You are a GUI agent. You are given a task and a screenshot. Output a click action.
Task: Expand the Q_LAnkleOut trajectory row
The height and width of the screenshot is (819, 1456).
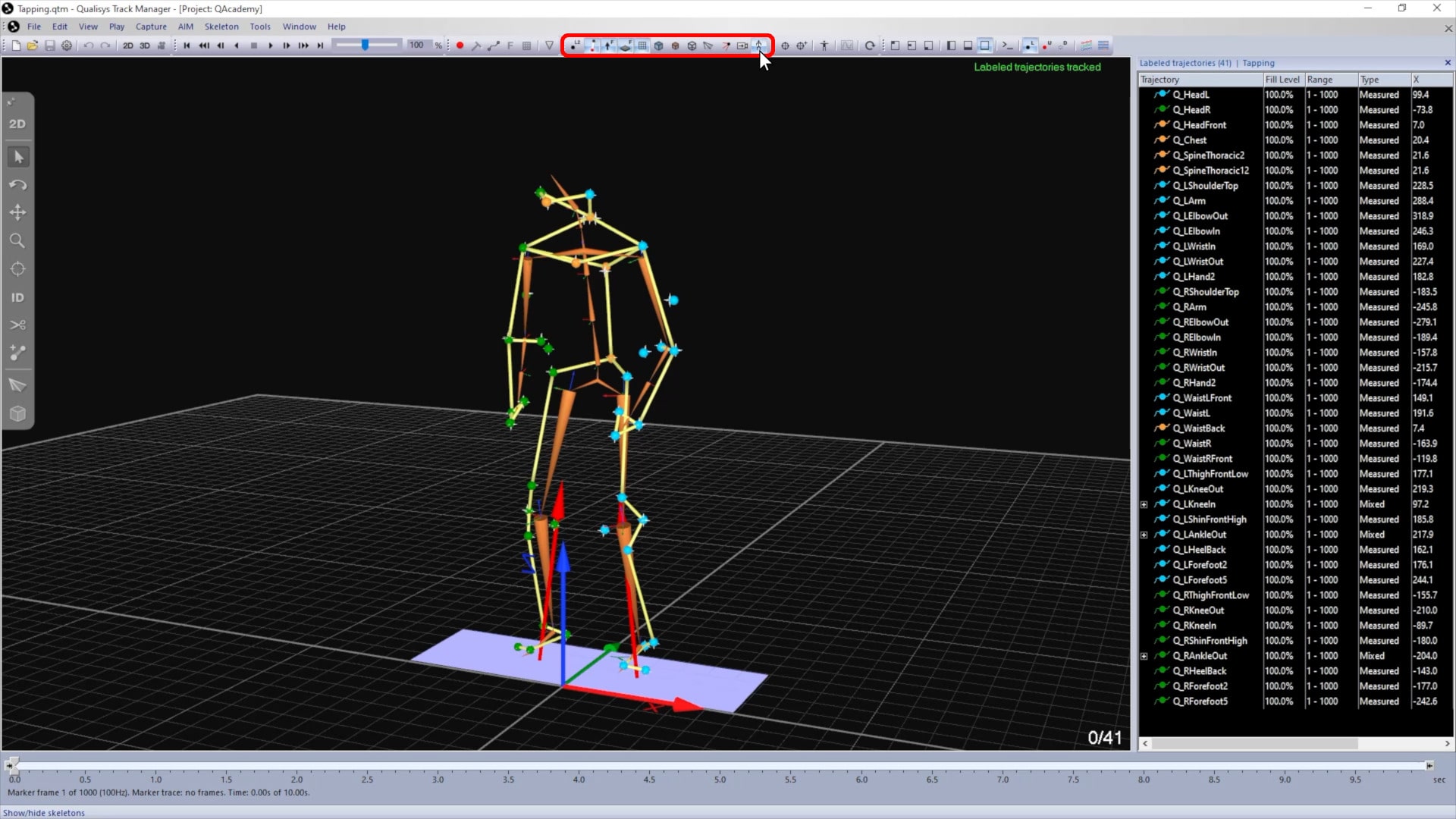coord(1144,535)
